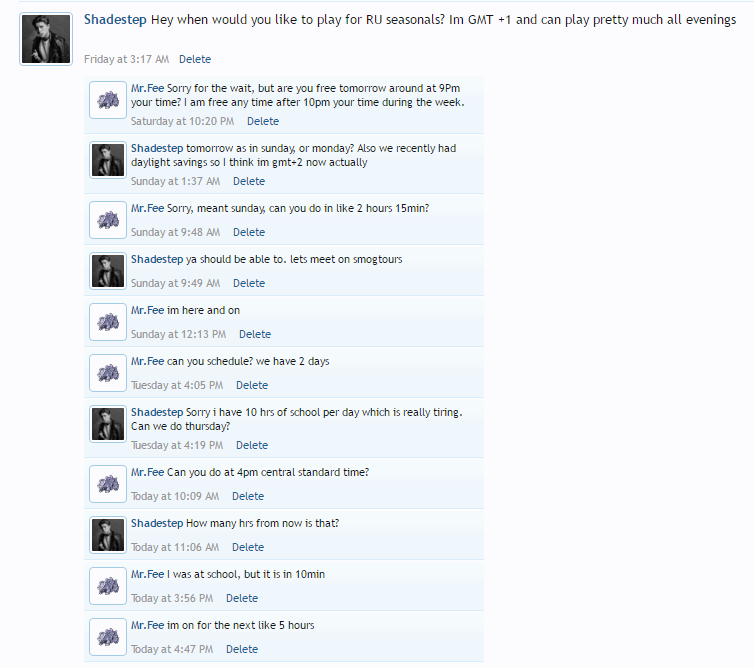Screen dimensions: 754x668
Task: Open Mr.Fee name link on 4pm central comment
Action: tap(148, 472)
